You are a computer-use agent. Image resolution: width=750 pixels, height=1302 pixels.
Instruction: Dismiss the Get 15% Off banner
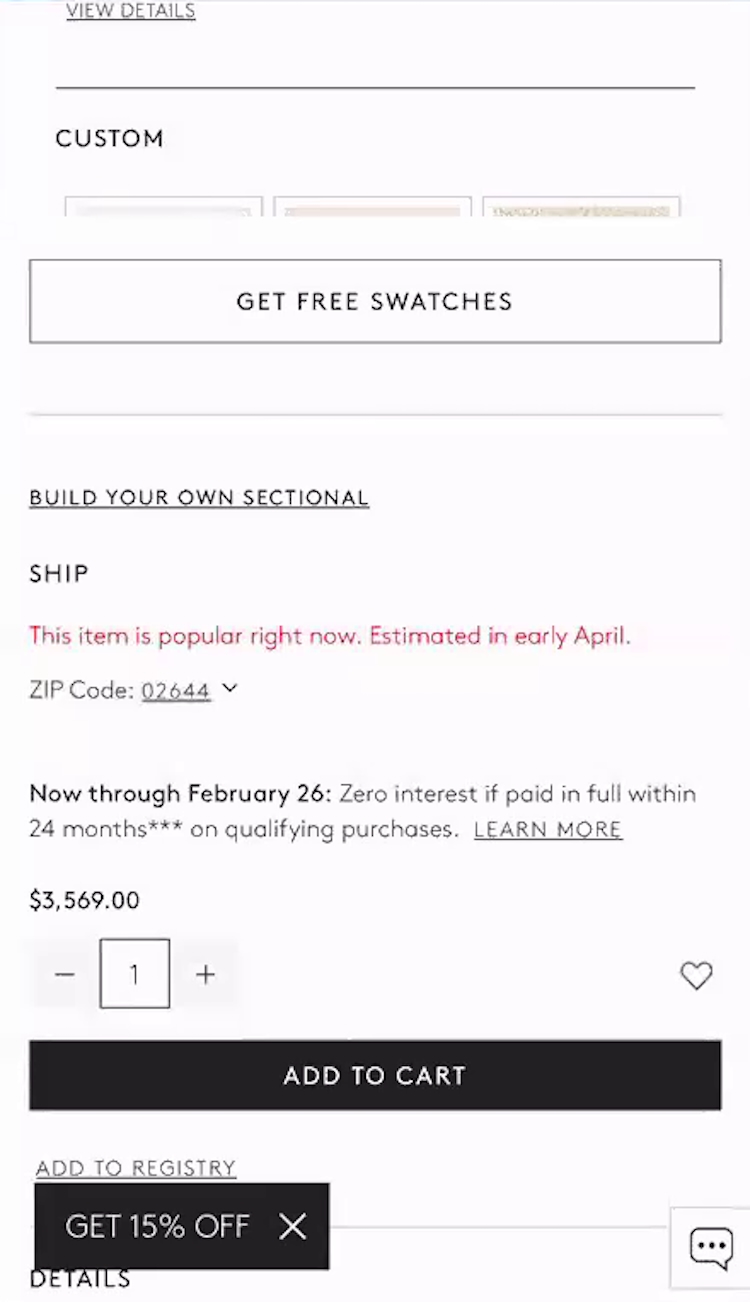(x=293, y=1226)
